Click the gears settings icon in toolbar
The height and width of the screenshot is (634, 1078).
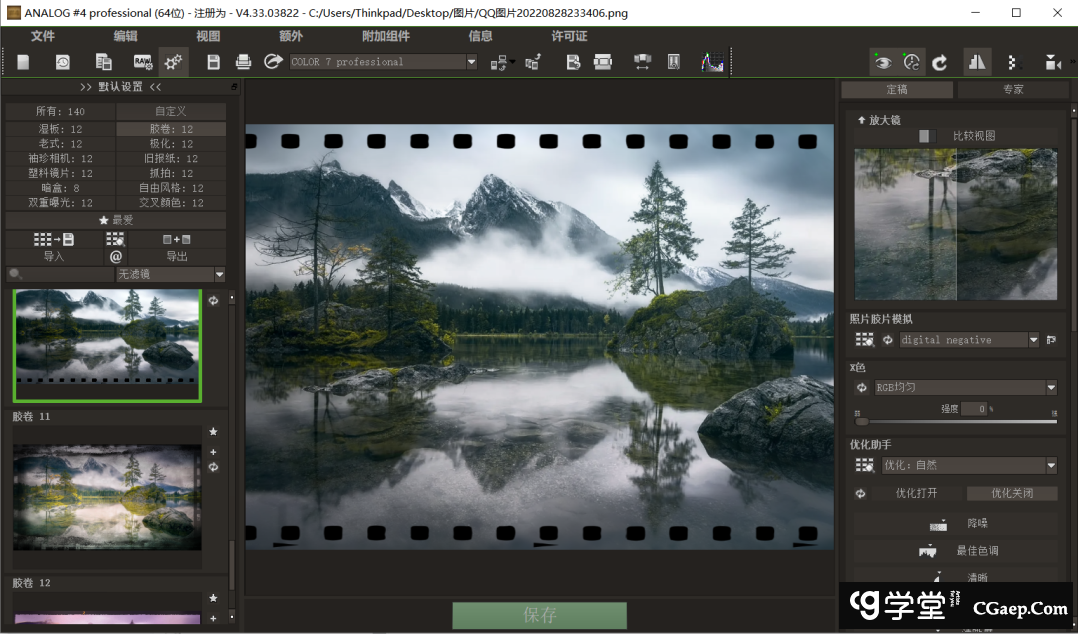click(x=173, y=62)
